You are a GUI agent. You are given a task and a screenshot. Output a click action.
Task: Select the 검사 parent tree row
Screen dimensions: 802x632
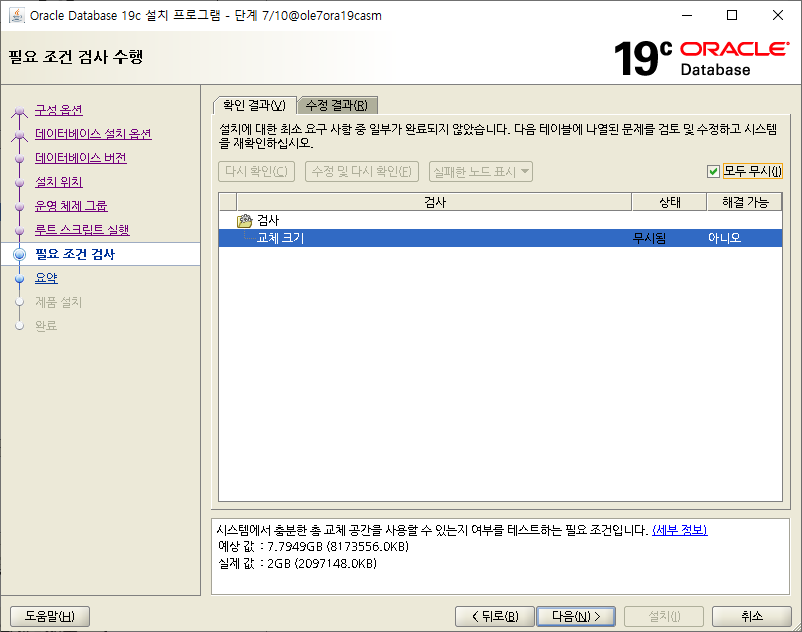coord(500,220)
